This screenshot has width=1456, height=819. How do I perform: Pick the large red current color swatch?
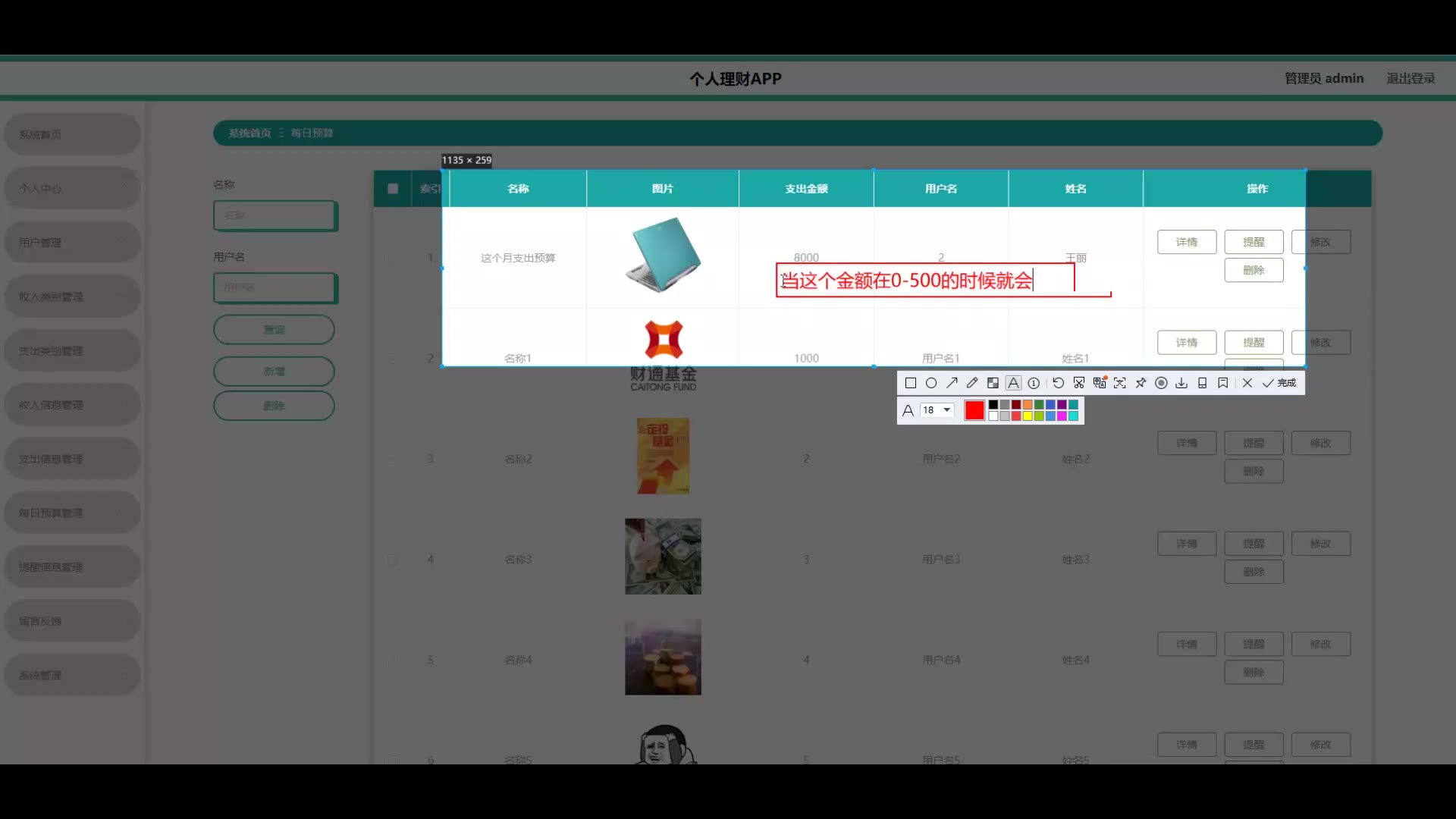pyautogui.click(x=974, y=410)
